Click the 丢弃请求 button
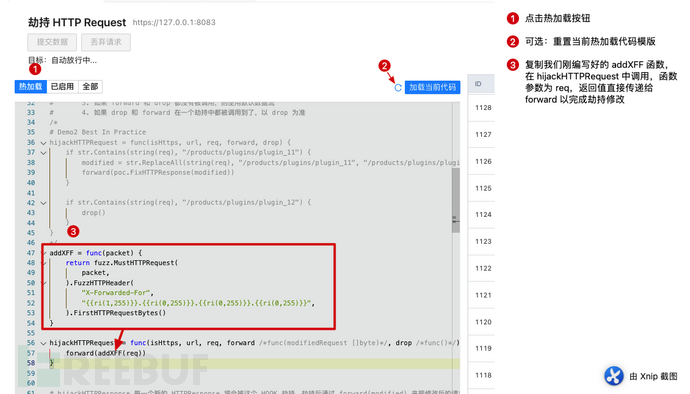Viewport: 690px width, 394px height. 106,42
